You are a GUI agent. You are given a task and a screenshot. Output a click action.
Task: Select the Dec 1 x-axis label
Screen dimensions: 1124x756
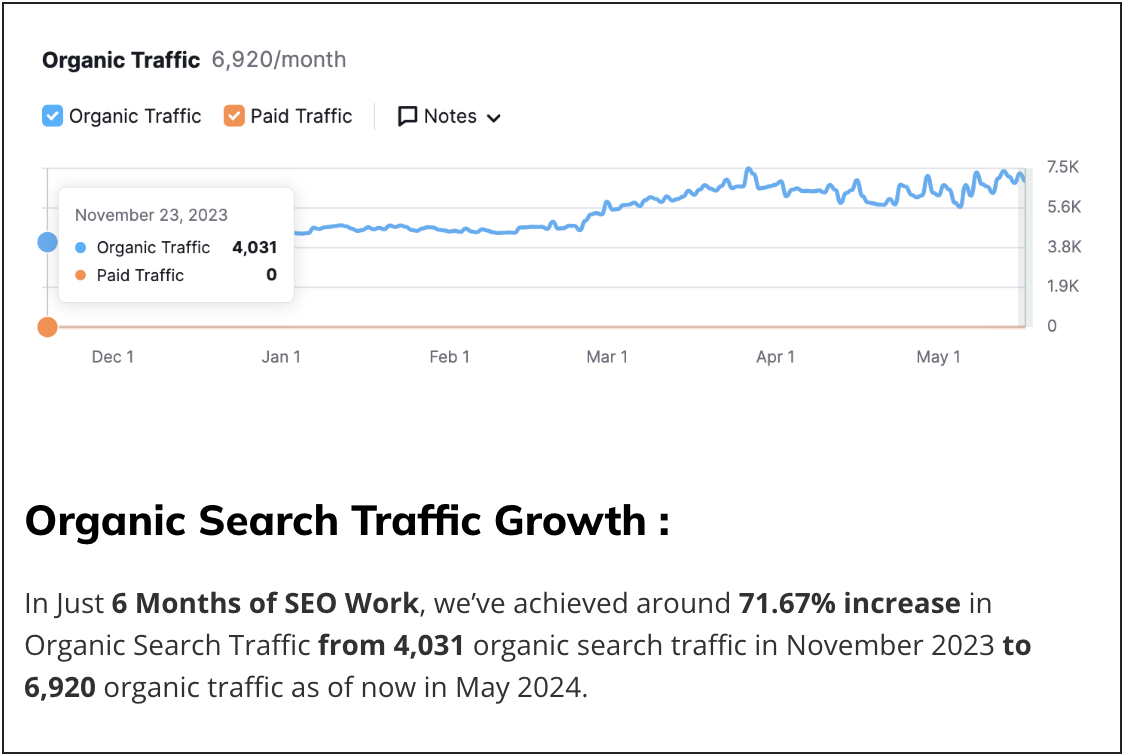112,357
